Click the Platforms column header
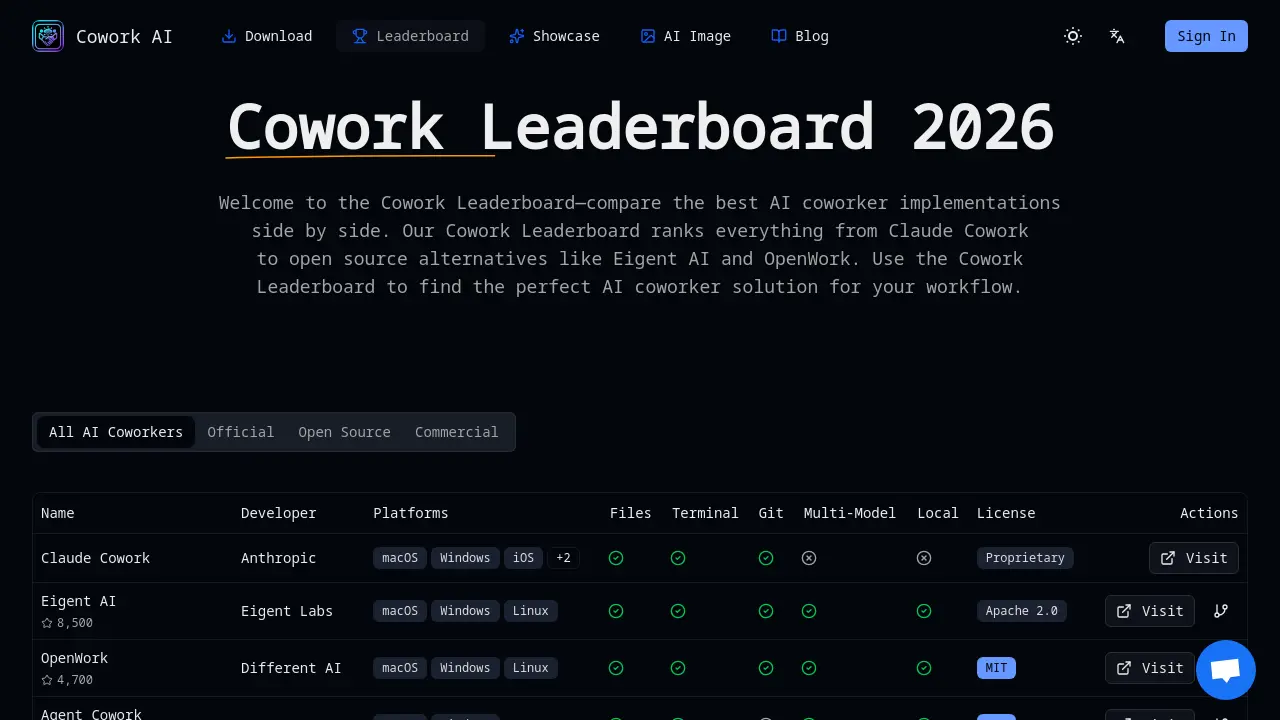The width and height of the screenshot is (1280, 720). 410,513
